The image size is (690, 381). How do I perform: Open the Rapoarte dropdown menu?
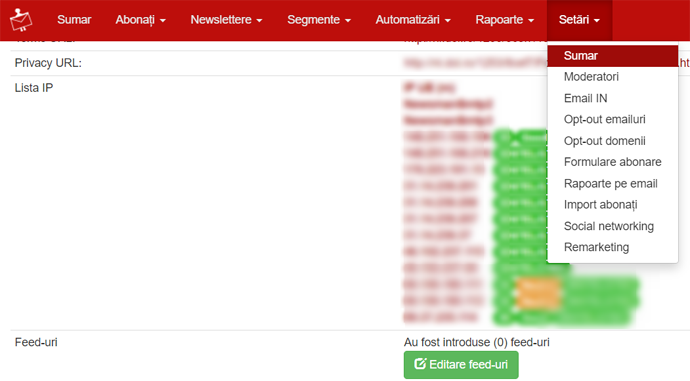coord(504,20)
